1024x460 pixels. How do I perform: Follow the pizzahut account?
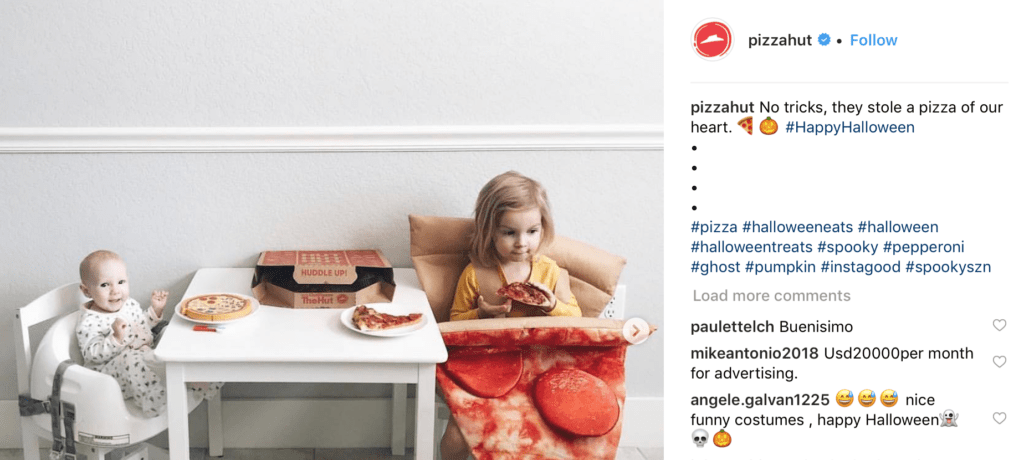(x=873, y=40)
